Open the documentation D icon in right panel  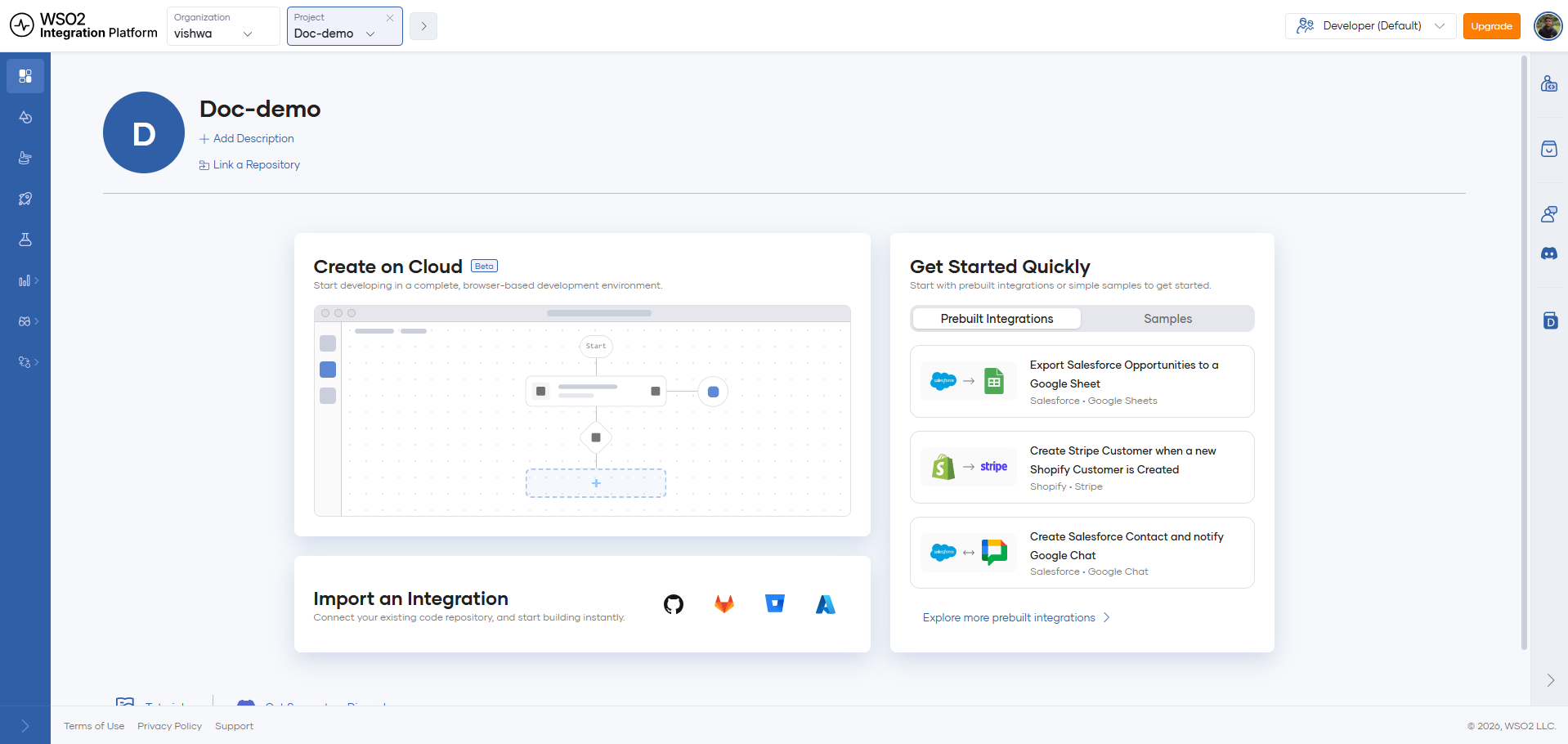1550,320
